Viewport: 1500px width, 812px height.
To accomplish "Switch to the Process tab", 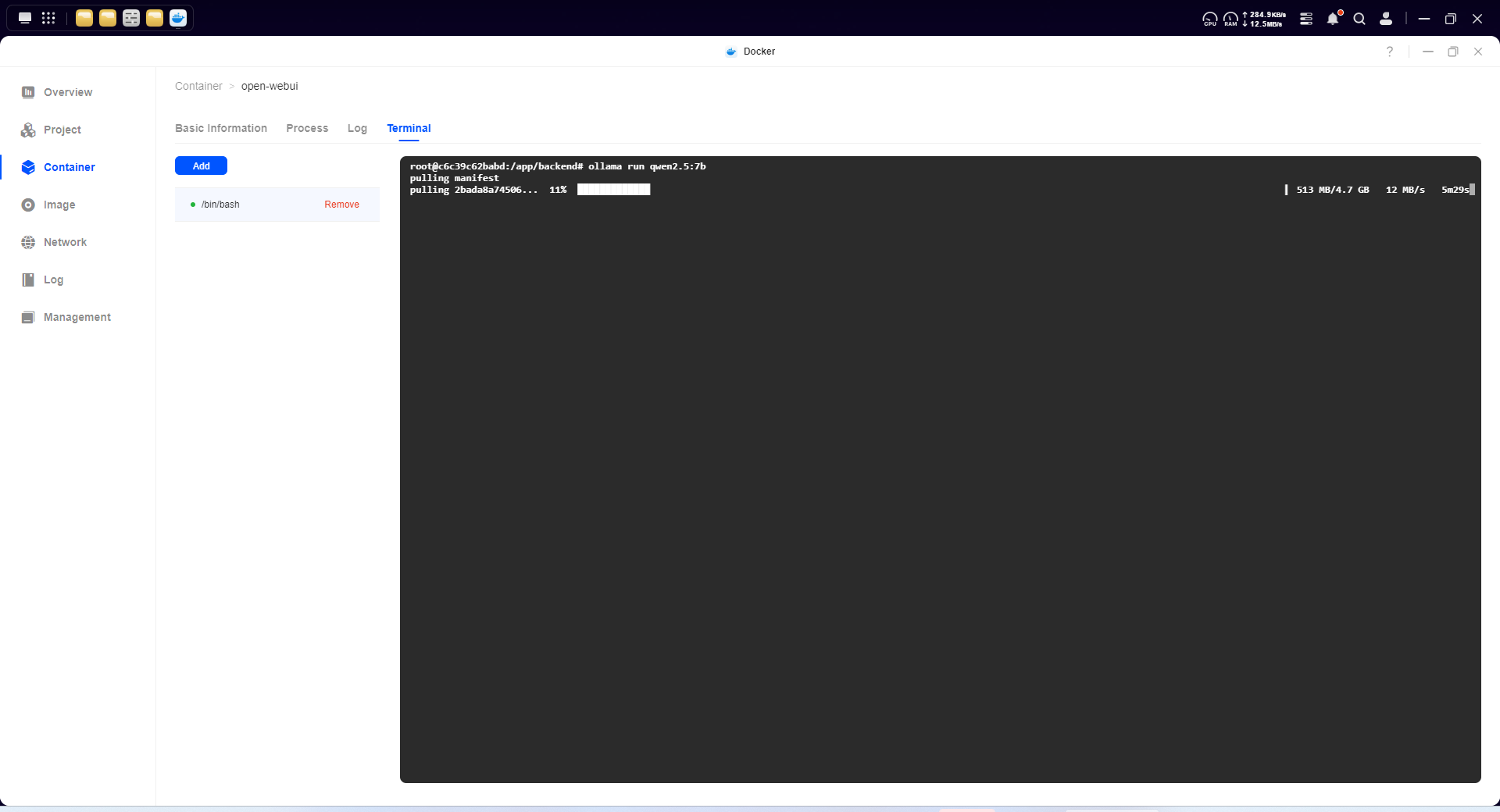I will pyautogui.click(x=307, y=128).
